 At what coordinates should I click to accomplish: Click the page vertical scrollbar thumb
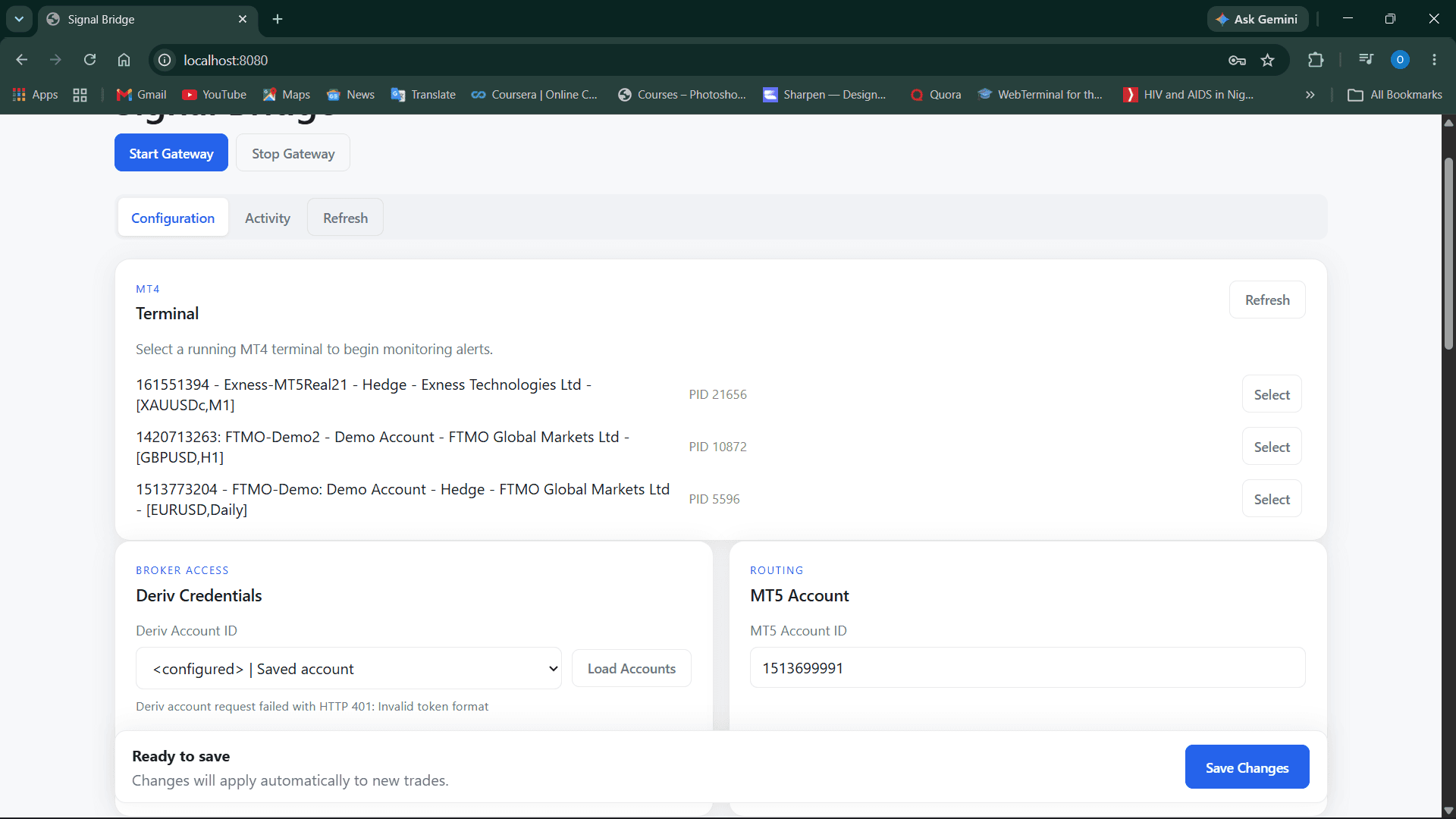tap(1448, 254)
